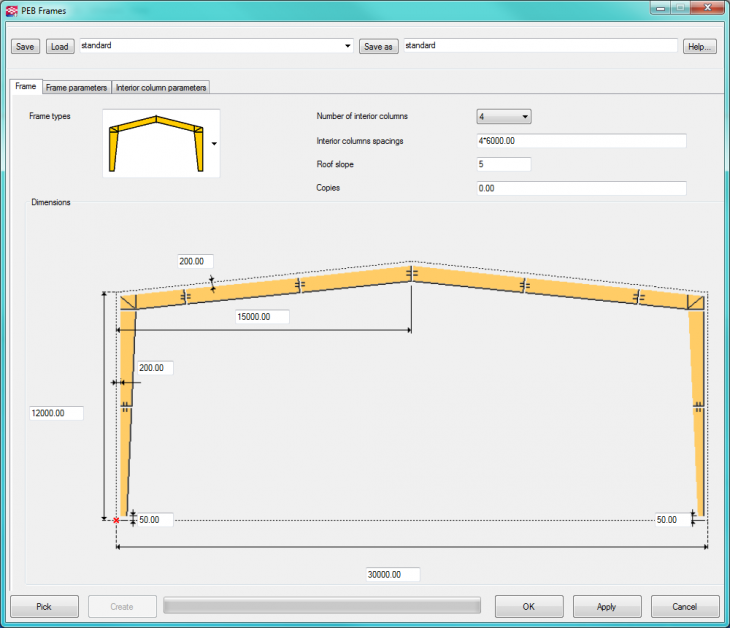This screenshot has width=730, height=628.
Task: Click the Load button
Action: [59, 46]
